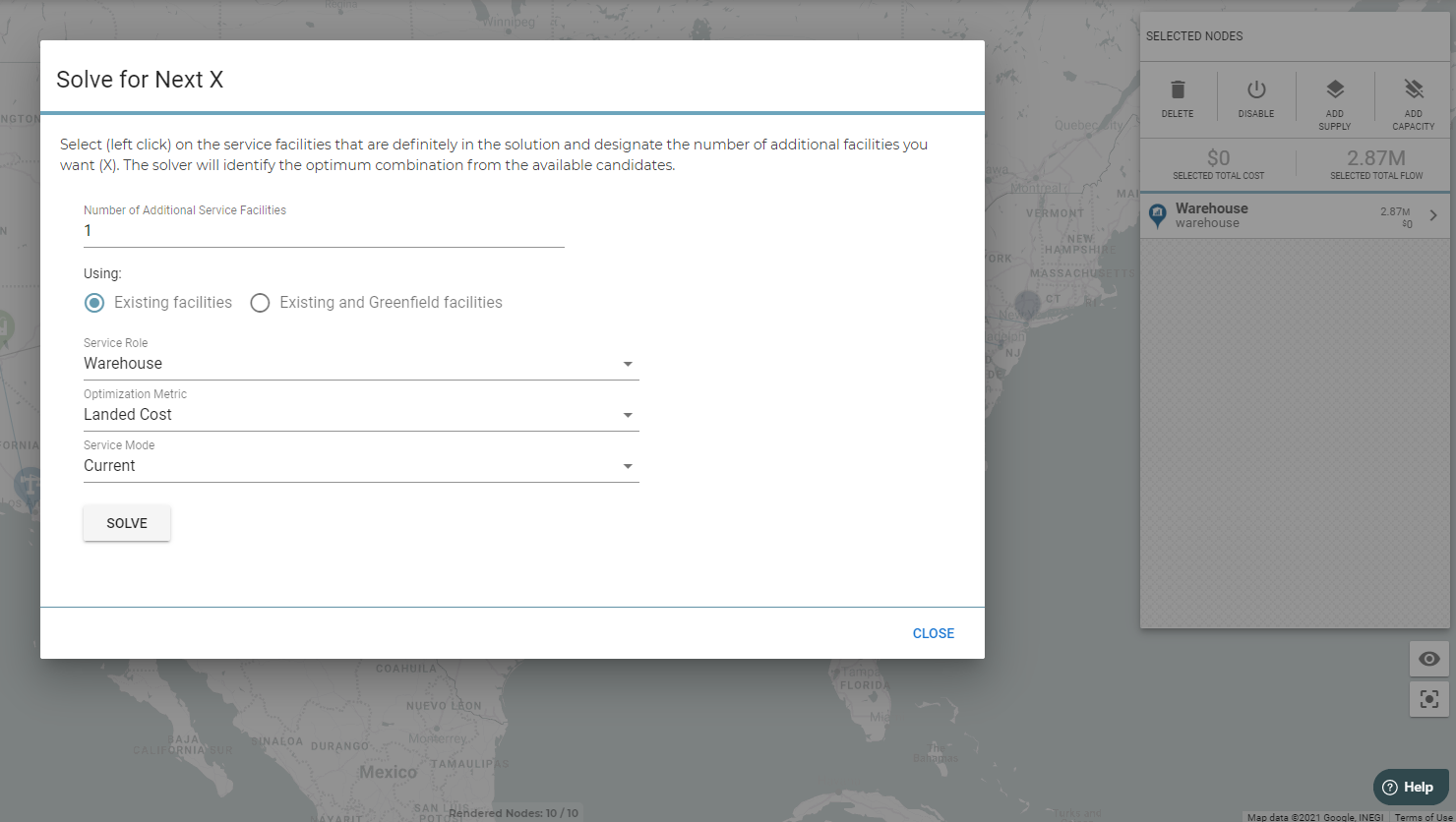Click the Add Capacity icon
Screen dimensions: 1456x822
click(x=1414, y=89)
